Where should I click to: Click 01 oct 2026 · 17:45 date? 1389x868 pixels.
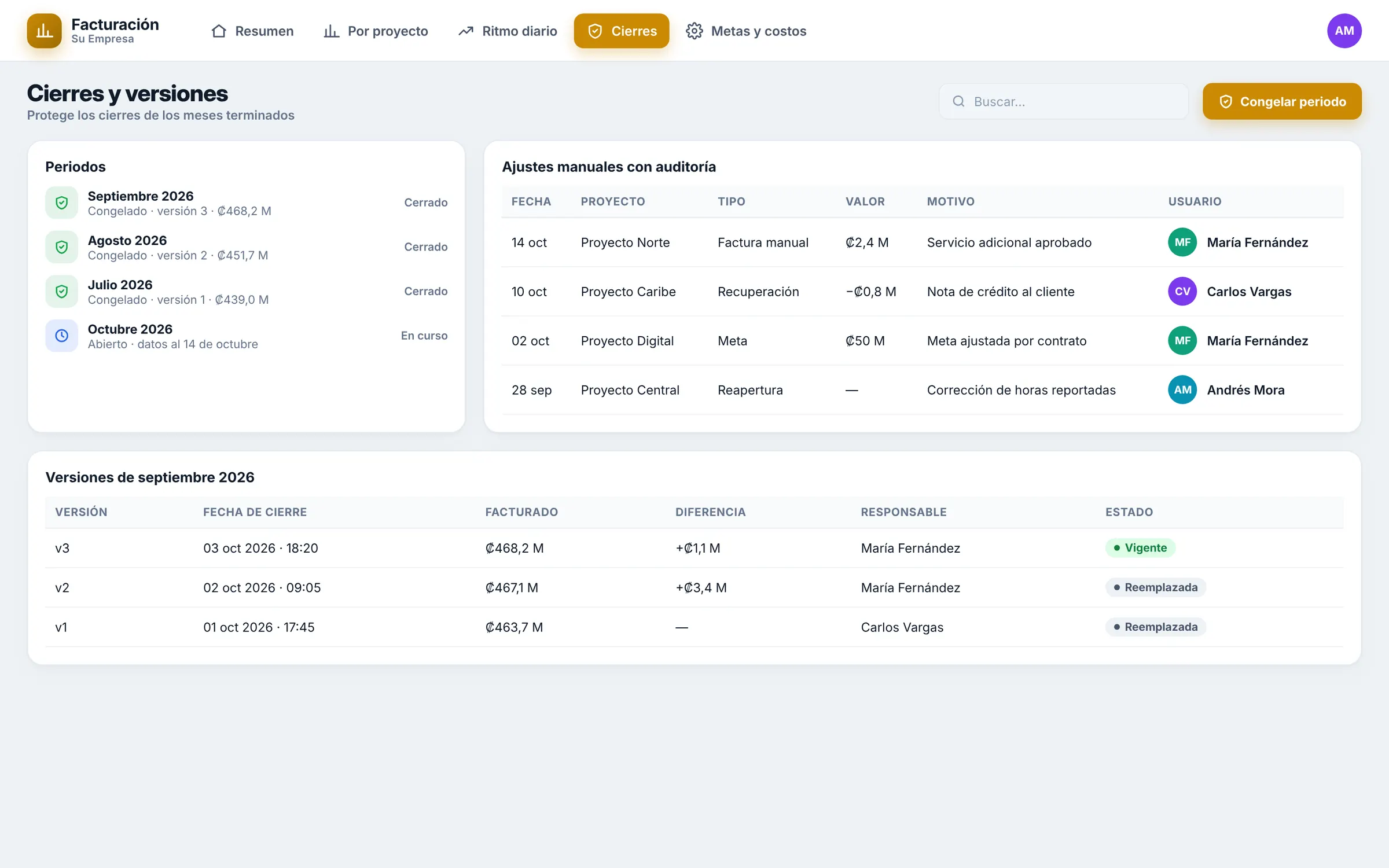coord(259,627)
